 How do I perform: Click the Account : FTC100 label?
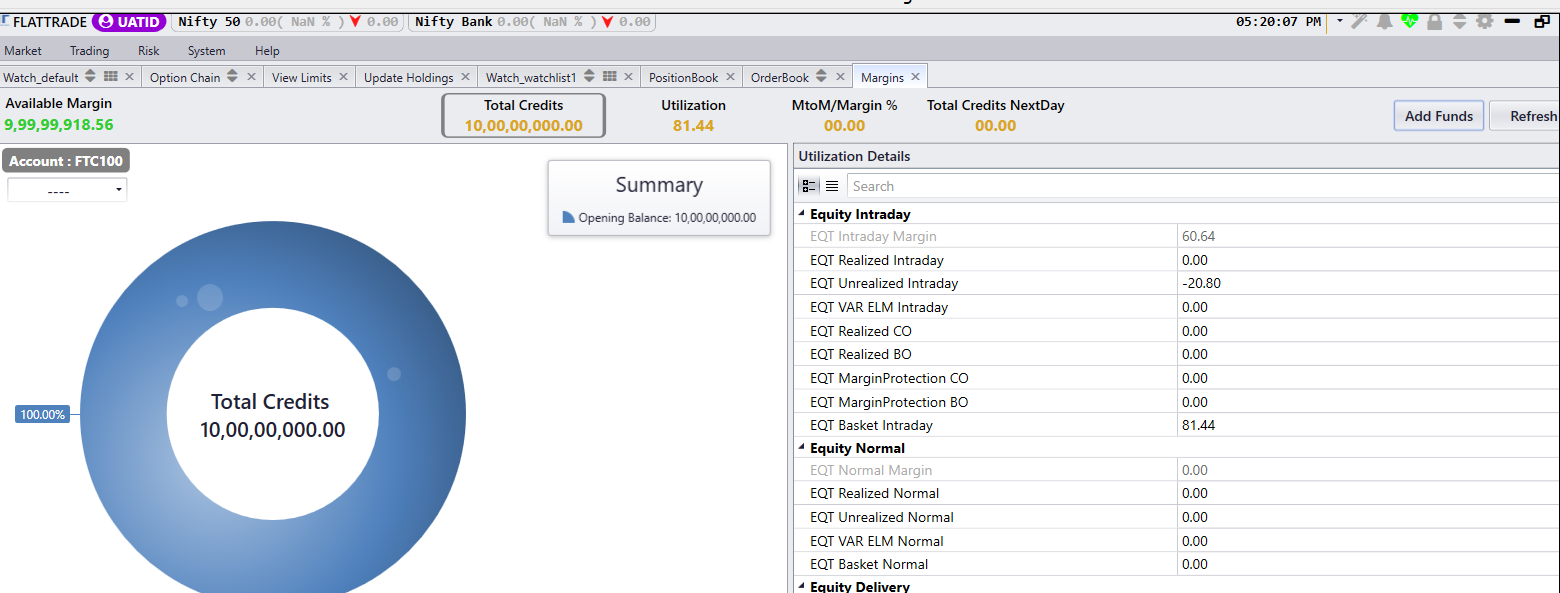pyautogui.click(x=66, y=161)
